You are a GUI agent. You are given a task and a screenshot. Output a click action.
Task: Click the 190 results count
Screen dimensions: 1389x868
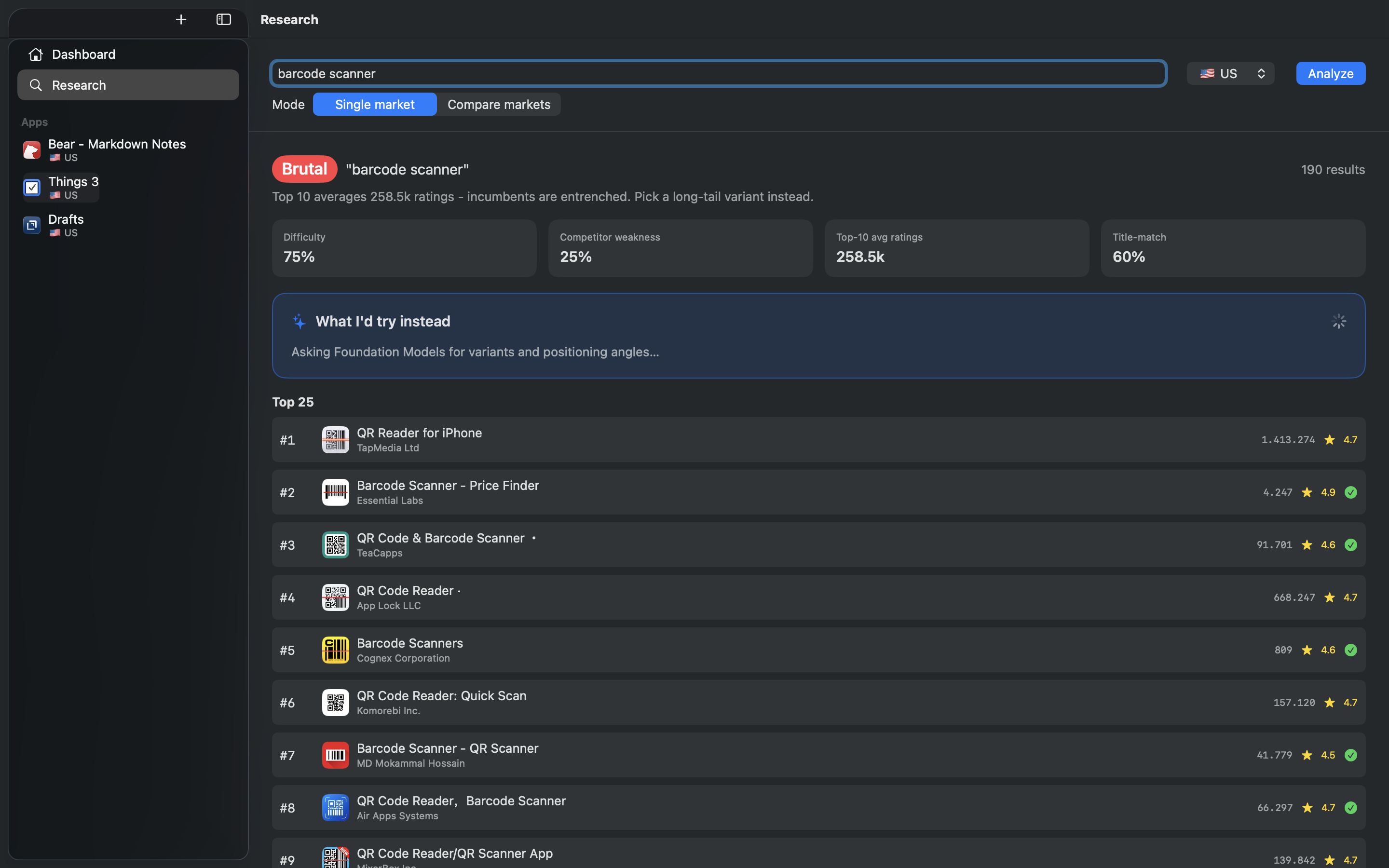tap(1332, 169)
